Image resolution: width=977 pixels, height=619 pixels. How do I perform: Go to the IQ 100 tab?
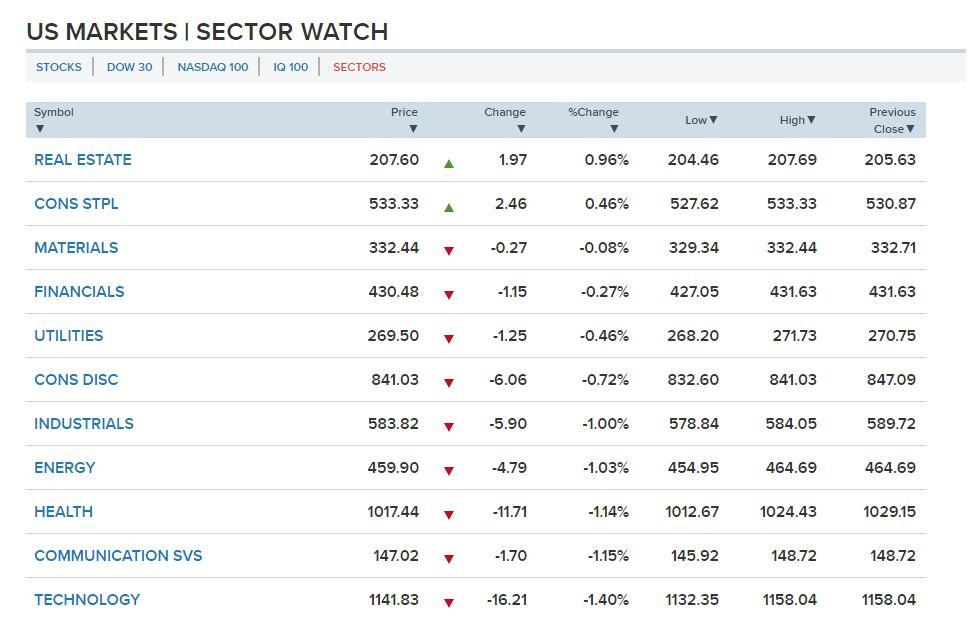pos(290,67)
